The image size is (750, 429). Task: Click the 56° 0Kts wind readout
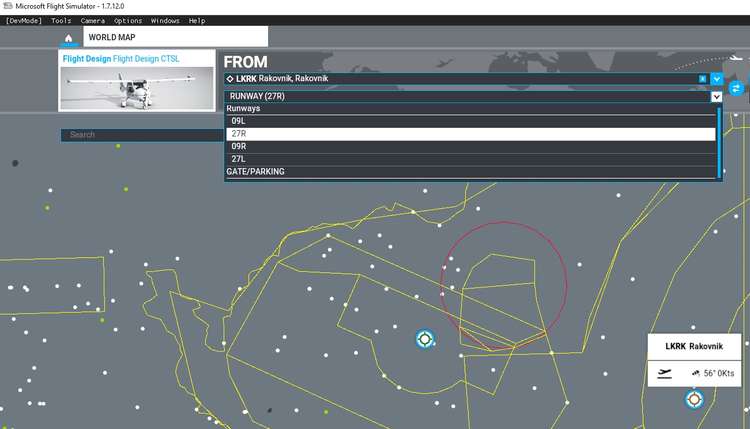point(713,373)
